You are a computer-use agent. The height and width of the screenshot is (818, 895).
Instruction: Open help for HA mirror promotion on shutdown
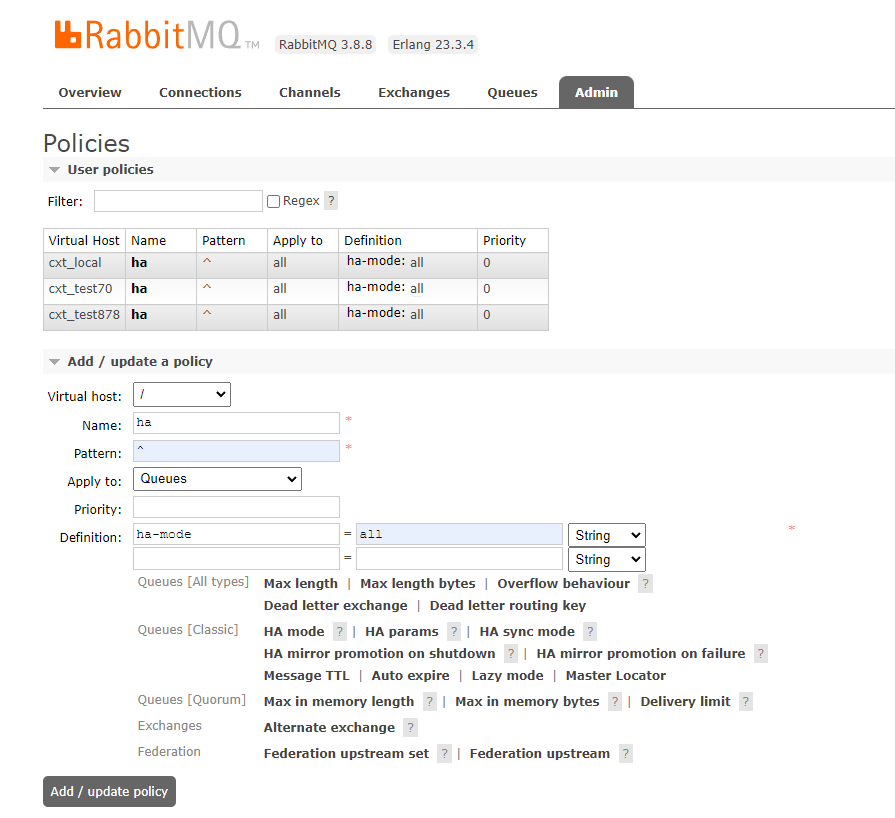click(x=511, y=653)
